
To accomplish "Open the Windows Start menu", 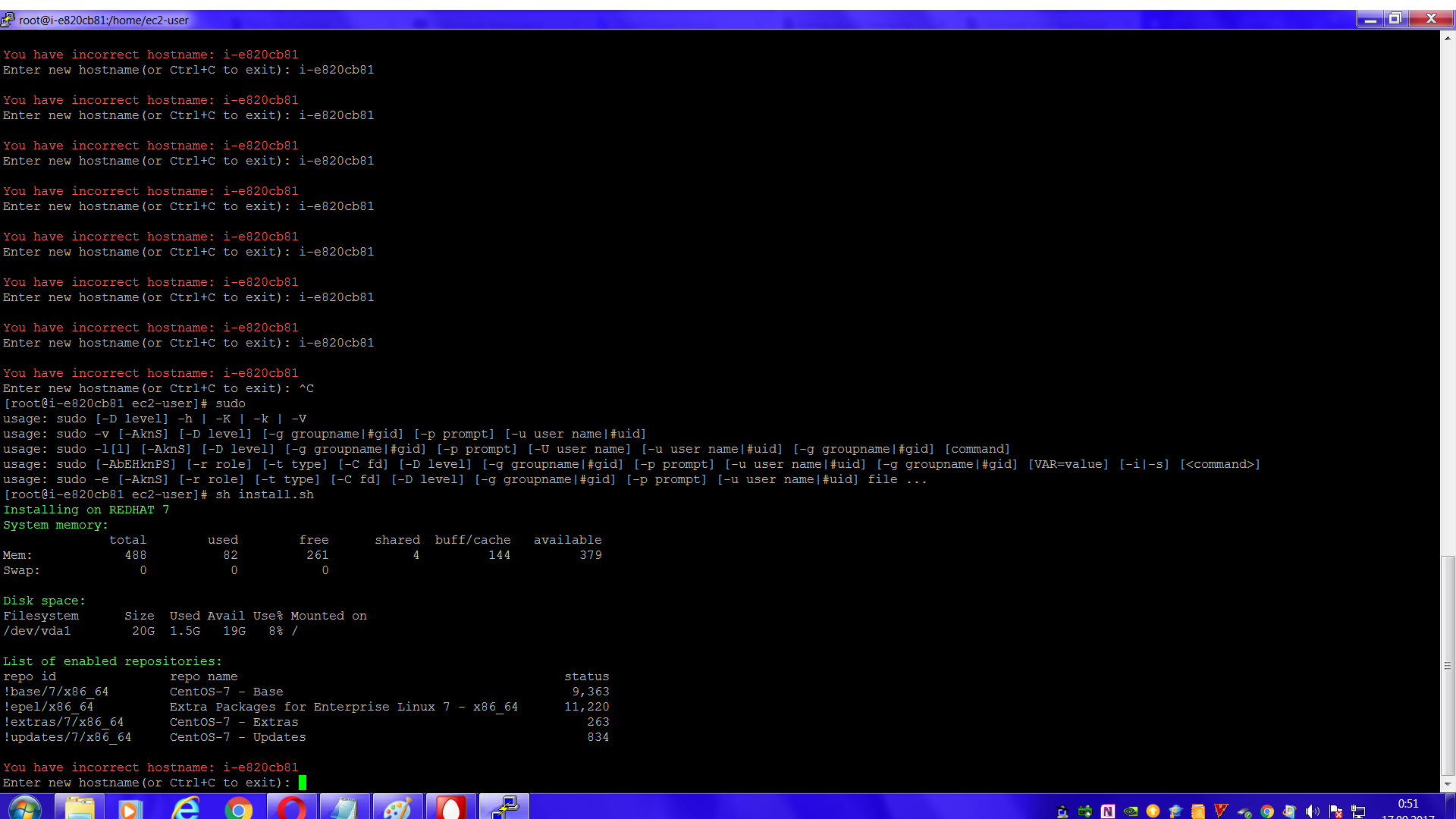I will [24, 808].
